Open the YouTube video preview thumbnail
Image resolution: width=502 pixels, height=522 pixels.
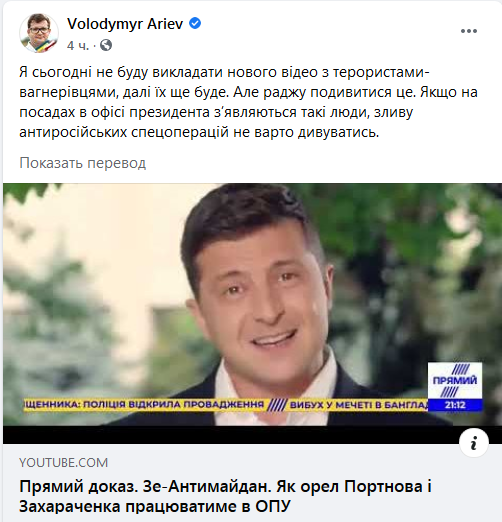coord(252,313)
